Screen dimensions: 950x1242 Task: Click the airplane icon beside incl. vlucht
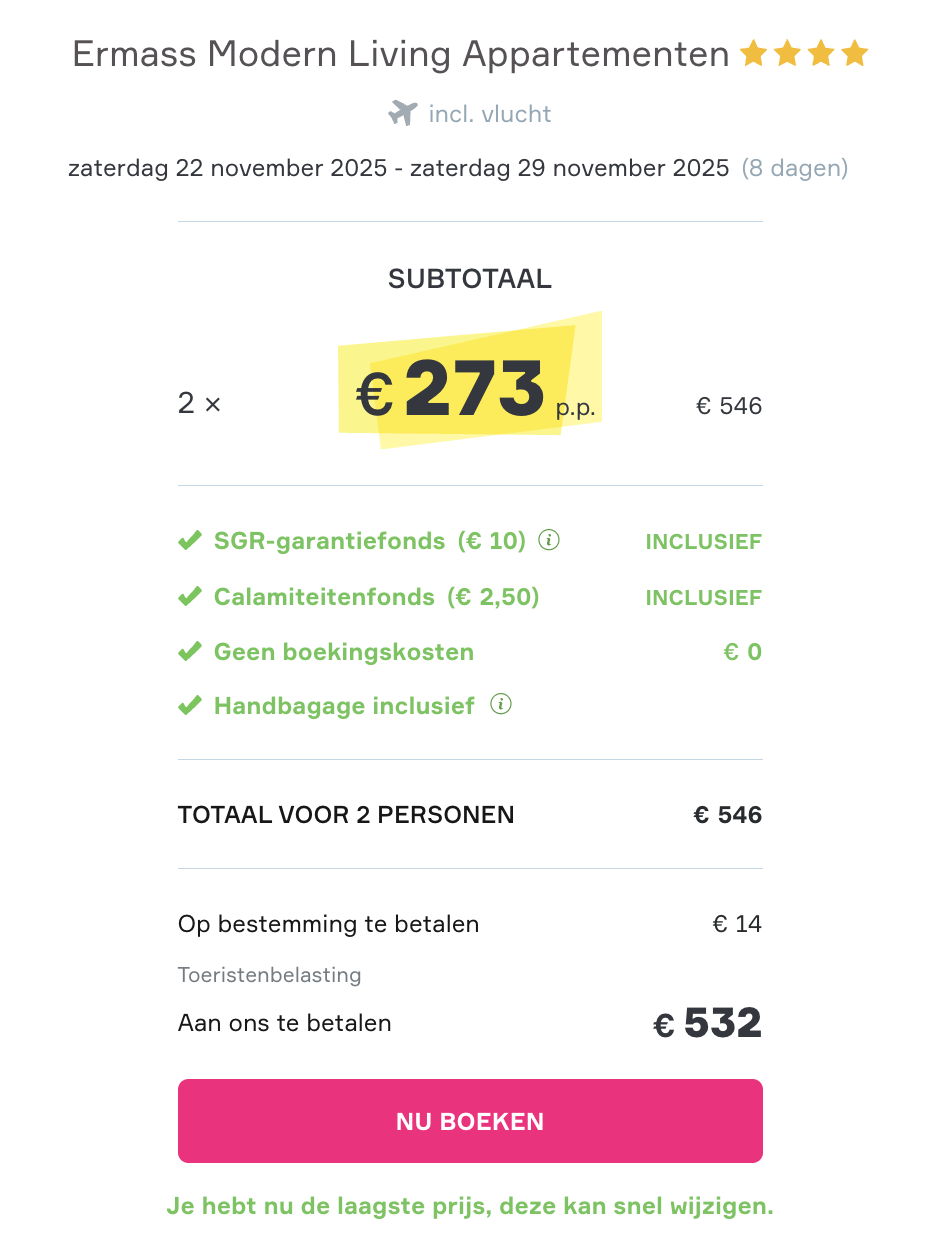pyautogui.click(x=402, y=114)
